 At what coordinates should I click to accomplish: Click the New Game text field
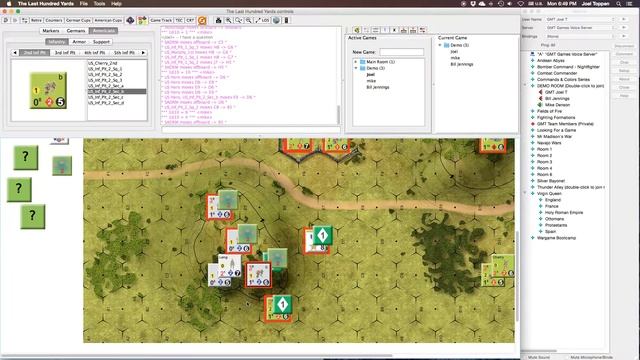pyautogui.click(x=402, y=52)
